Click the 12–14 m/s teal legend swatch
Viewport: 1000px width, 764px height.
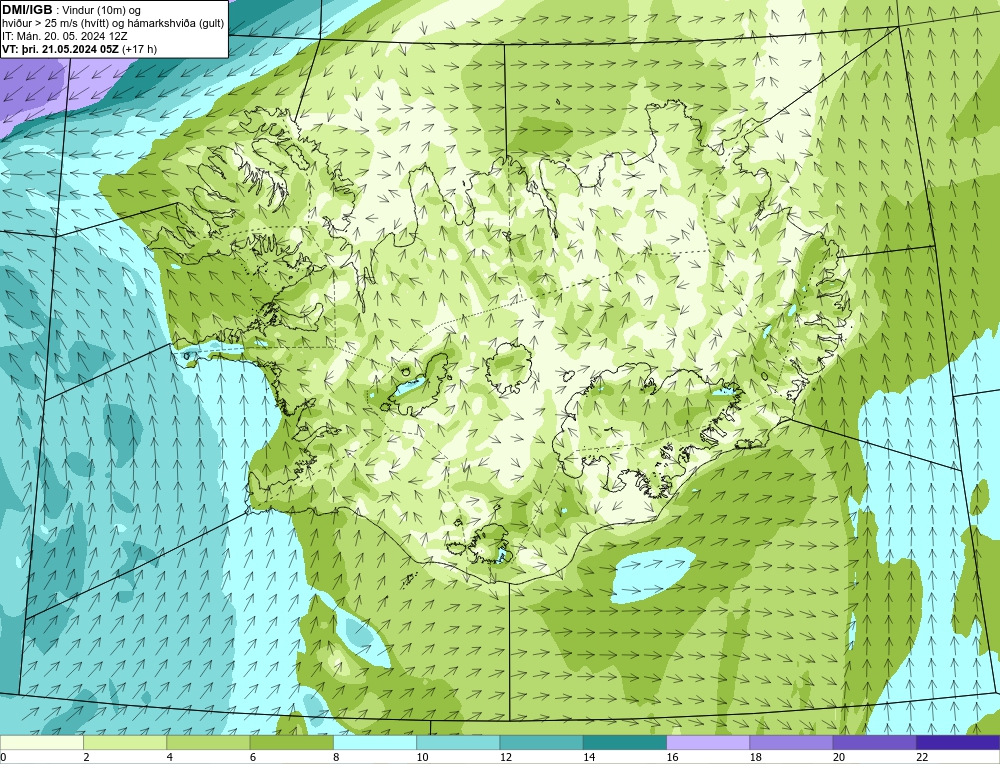click(541, 742)
